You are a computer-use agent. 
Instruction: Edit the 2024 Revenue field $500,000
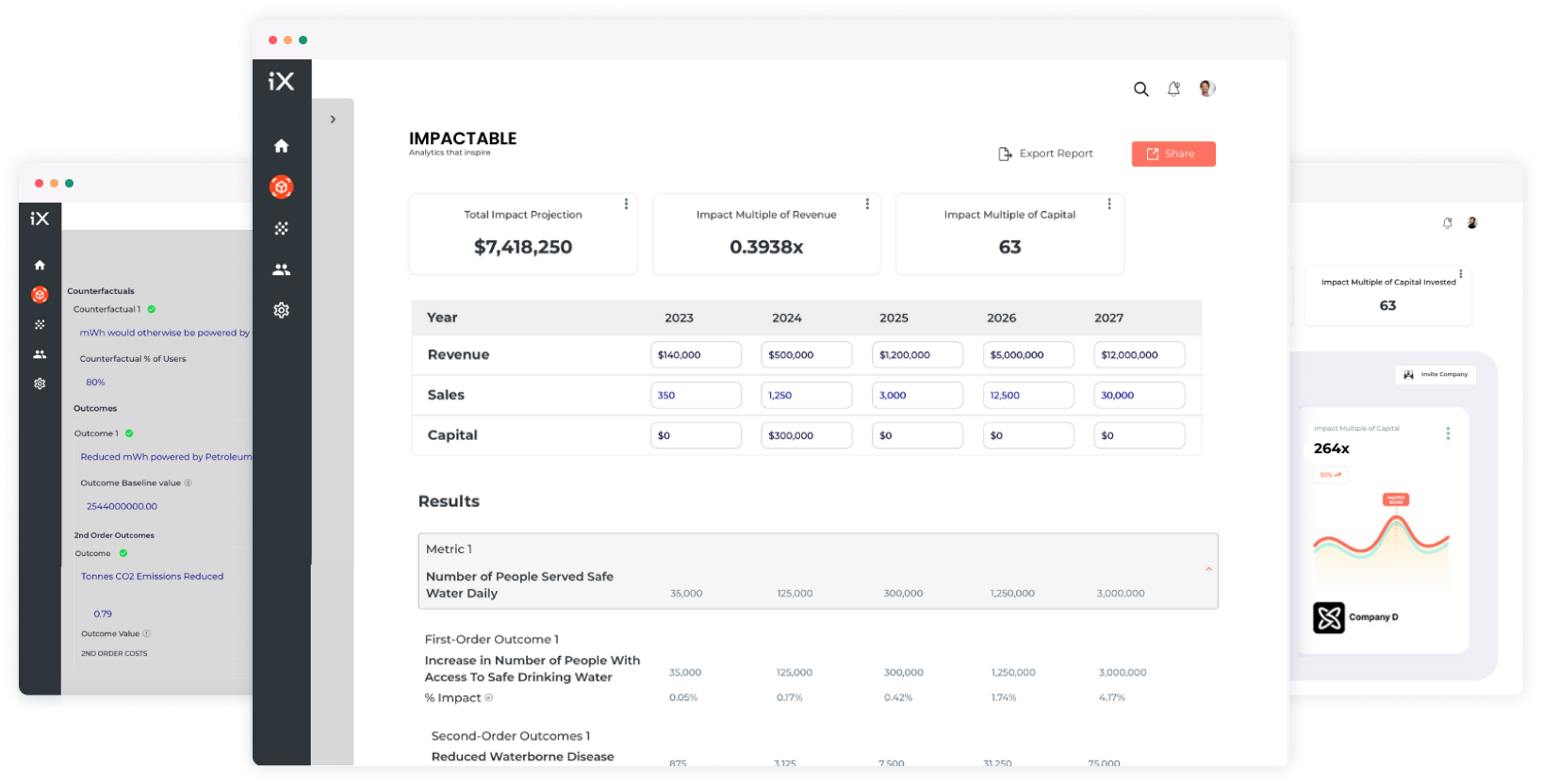tap(807, 355)
